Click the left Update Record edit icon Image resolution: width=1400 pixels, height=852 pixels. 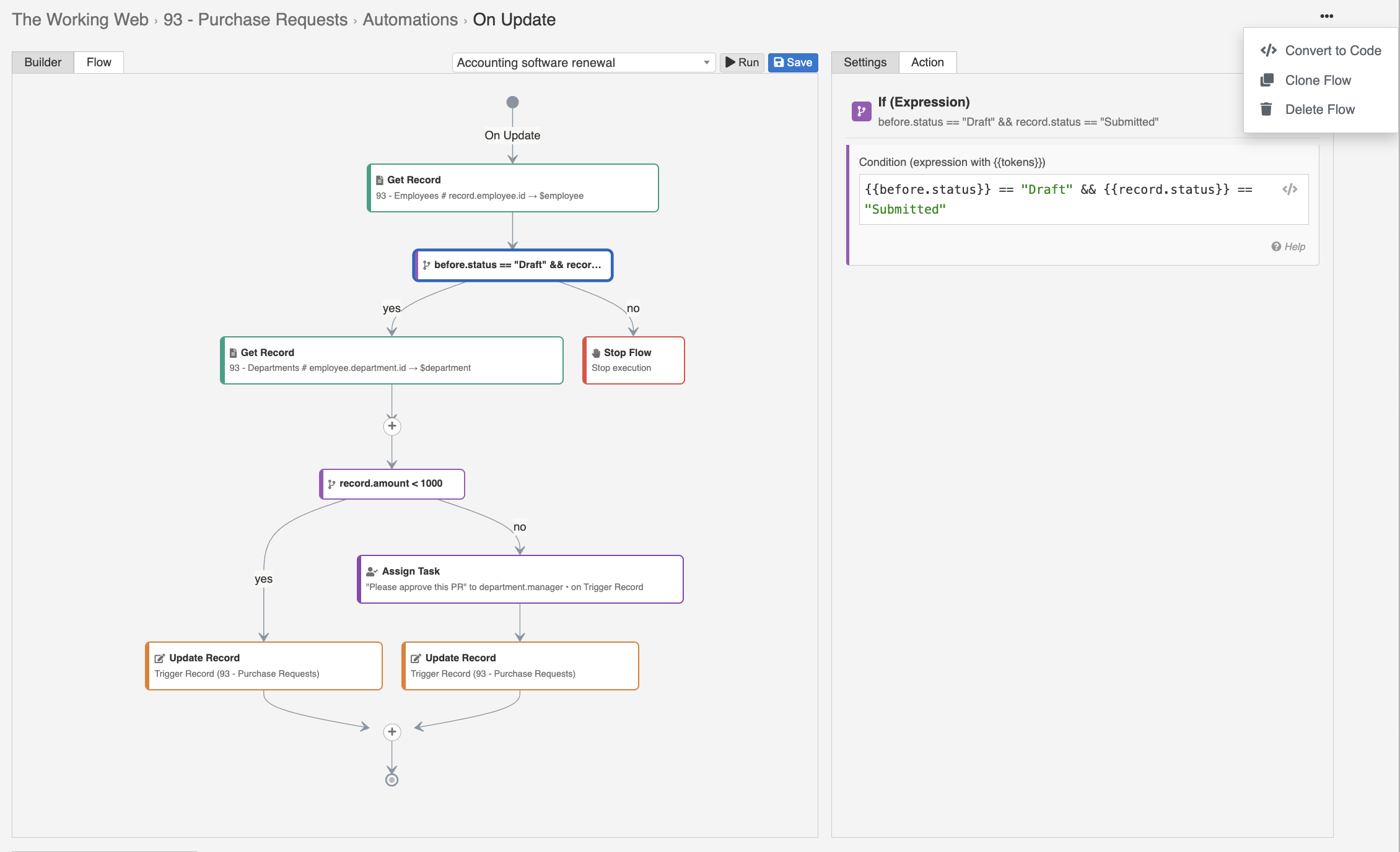[159, 658]
